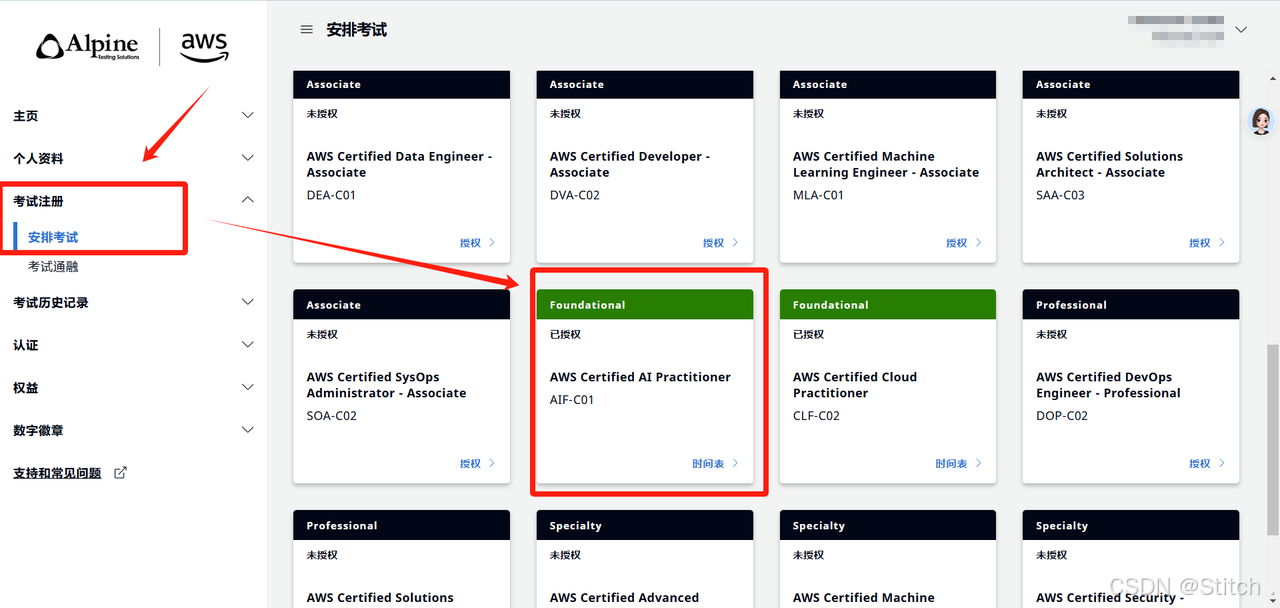Click 授权 on AWS Certified Data Engineer card
The height and width of the screenshot is (608, 1280).
470,243
